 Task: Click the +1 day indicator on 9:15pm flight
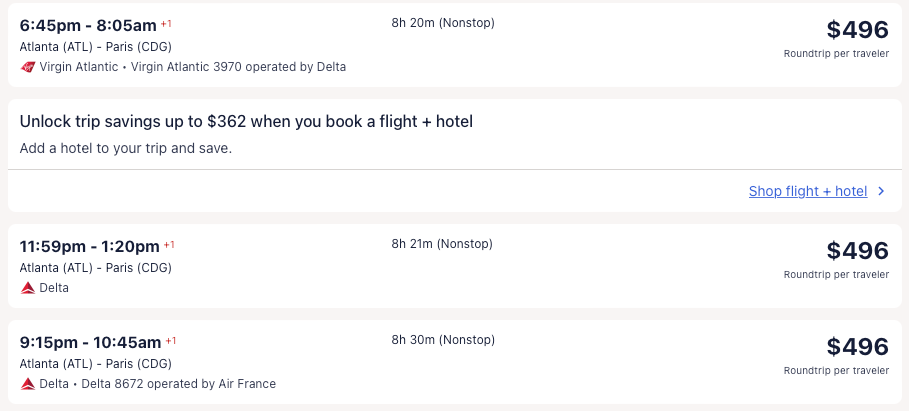point(171,340)
